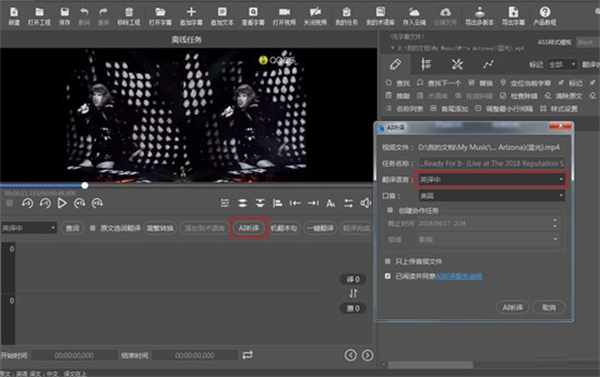Viewport: 600px width, 377px height.
Task: Click the 查看字幕 toolbar icon
Action: click(253, 16)
